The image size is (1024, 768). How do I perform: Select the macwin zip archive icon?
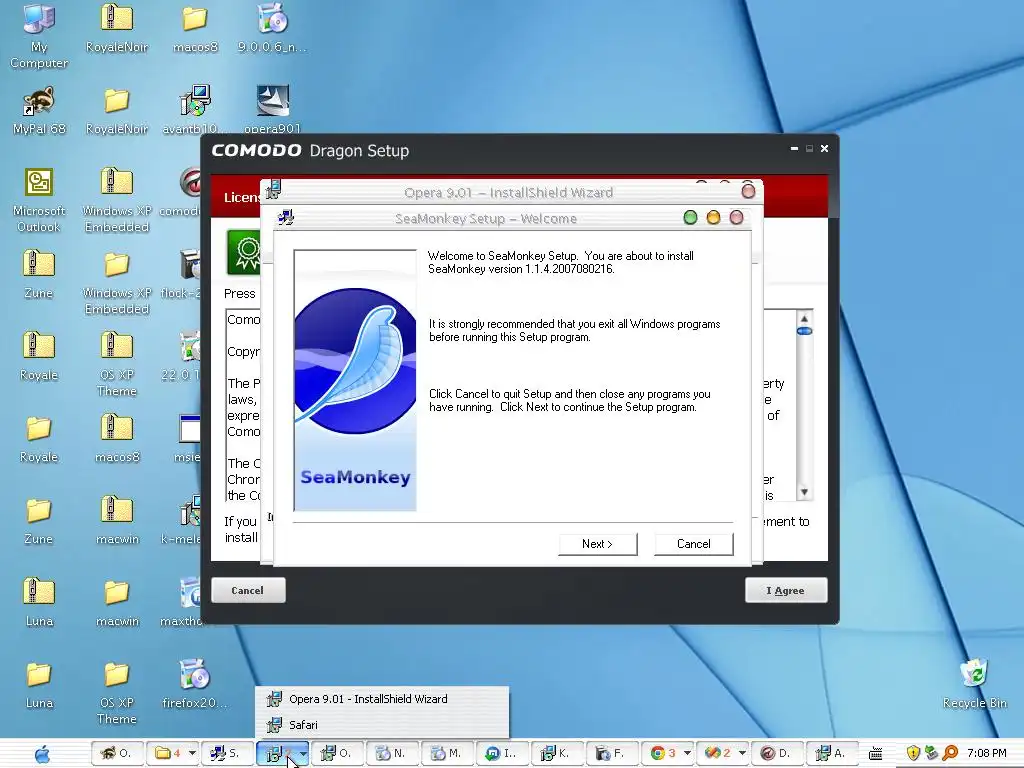point(117,520)
